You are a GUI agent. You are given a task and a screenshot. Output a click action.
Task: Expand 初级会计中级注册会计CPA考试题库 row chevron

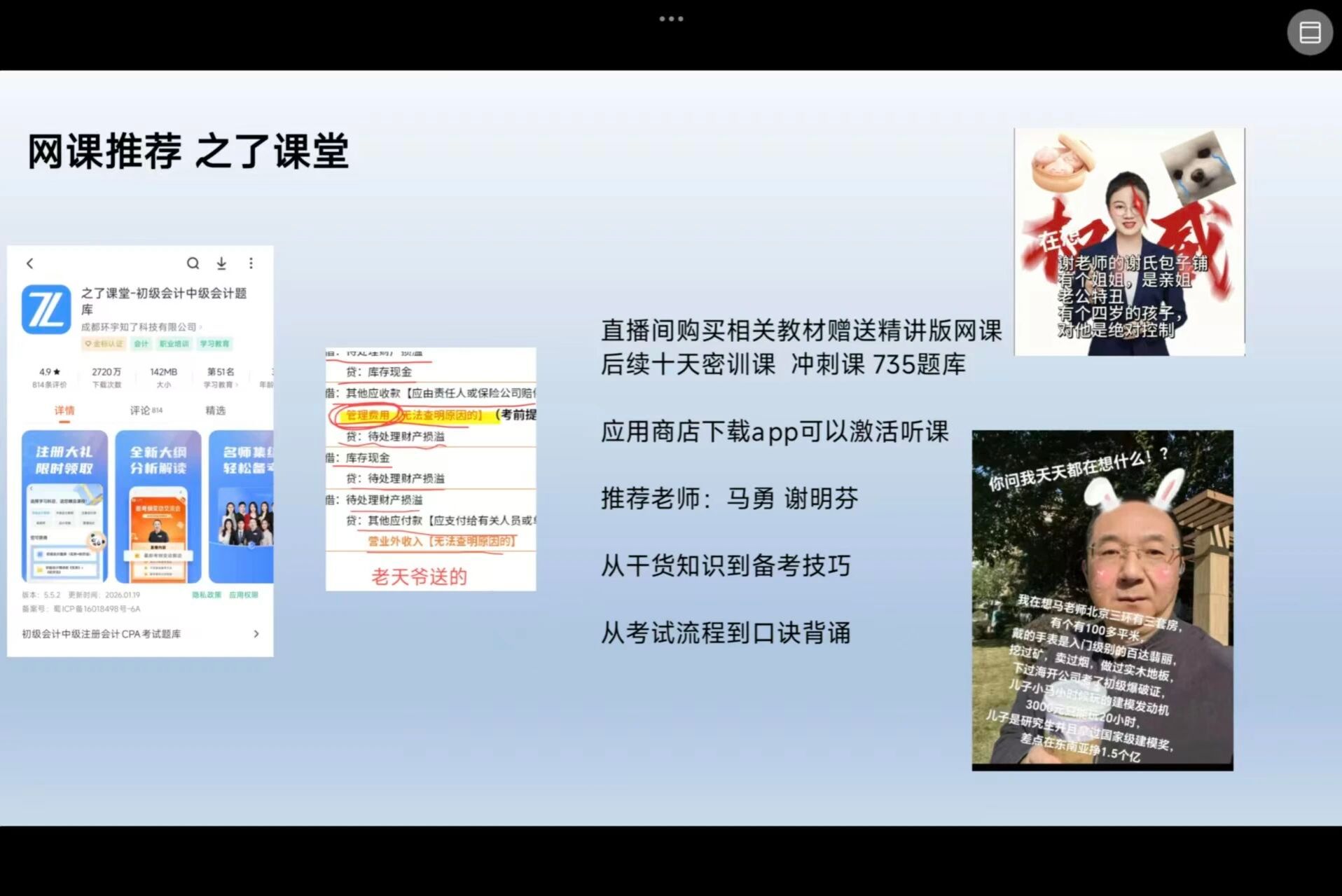(256, 634)
